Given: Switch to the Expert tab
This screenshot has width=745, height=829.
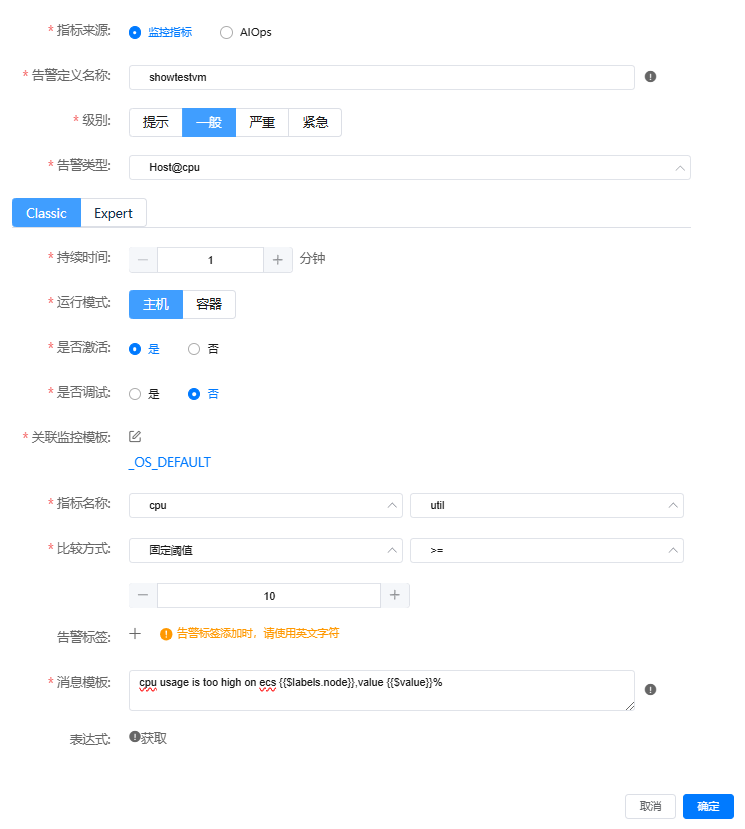Looking at the screenshot, I should click(113, 213).
